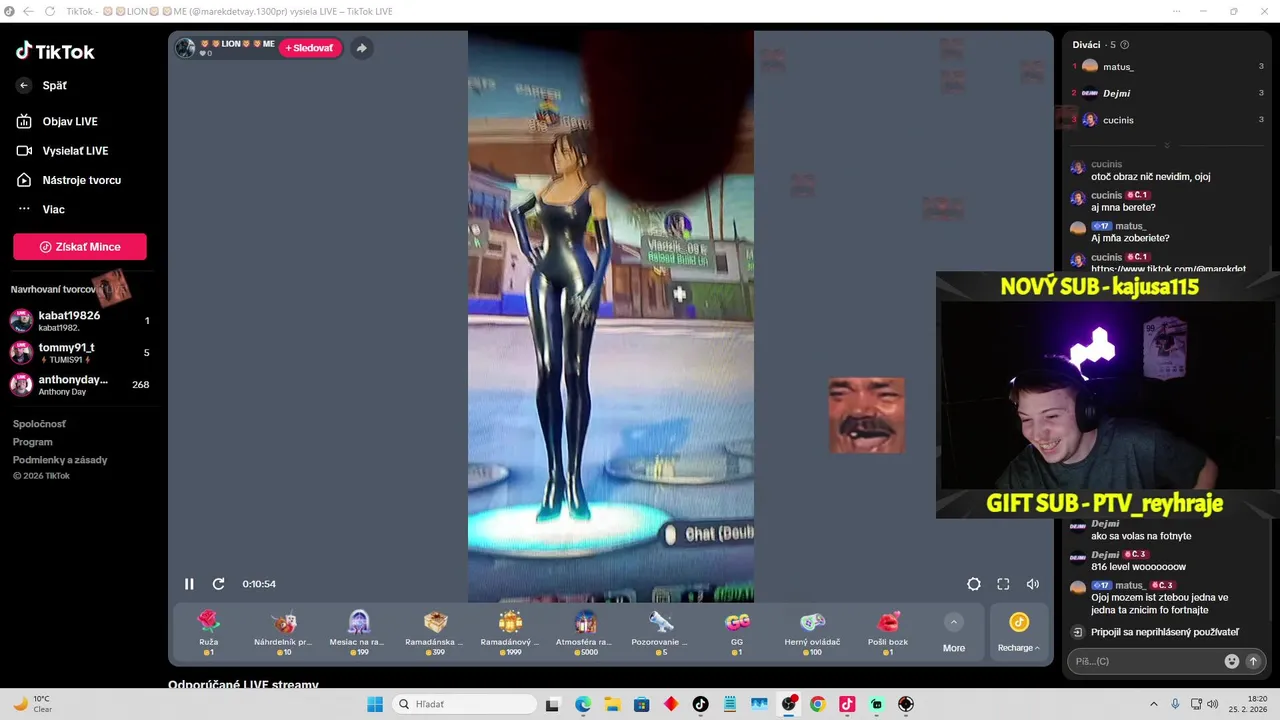
Task: Send the Ramadánska gift for 399 coins
Action: [434, 633]
